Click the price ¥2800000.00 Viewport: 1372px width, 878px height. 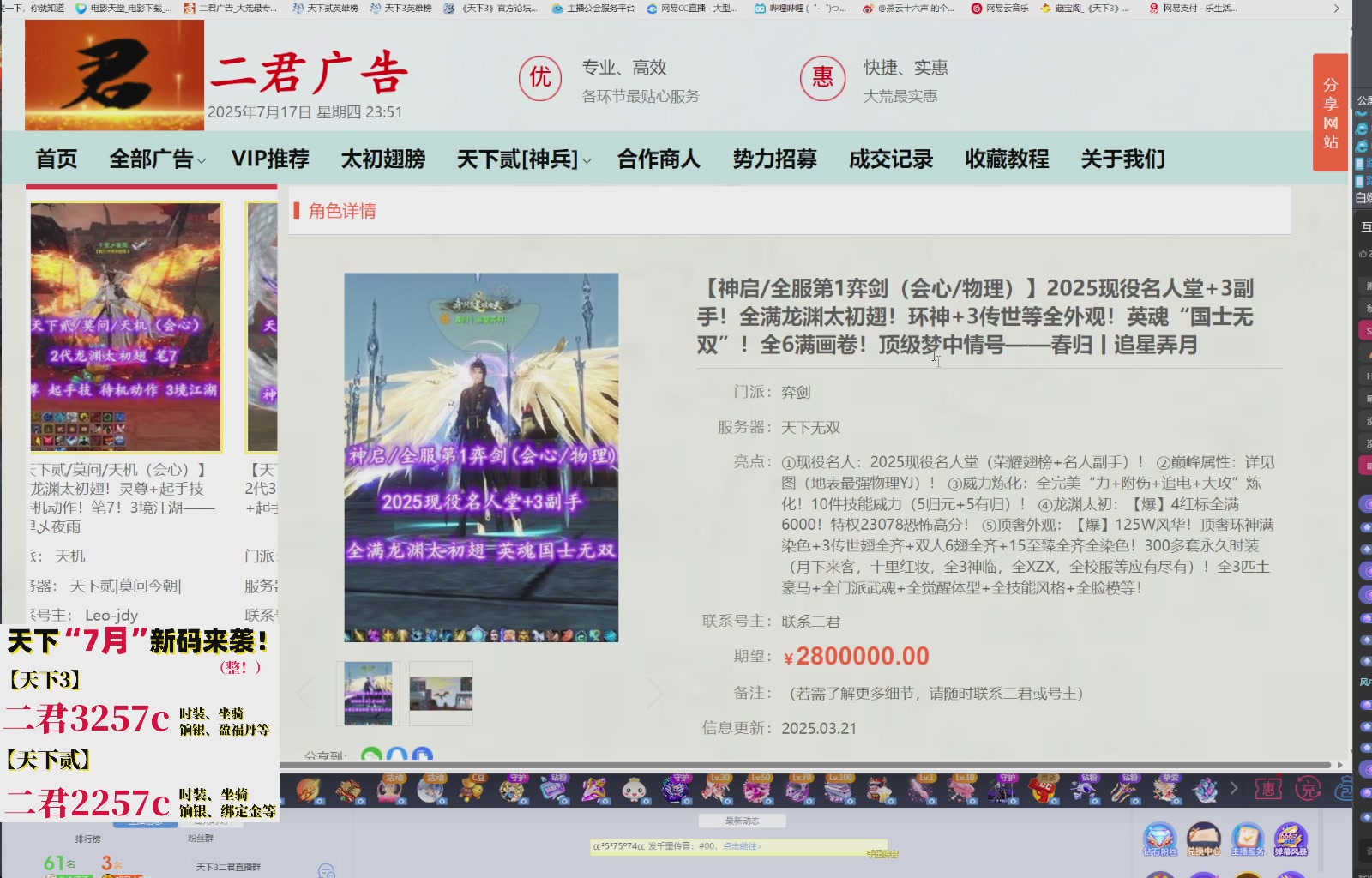(x=857, y=657)
